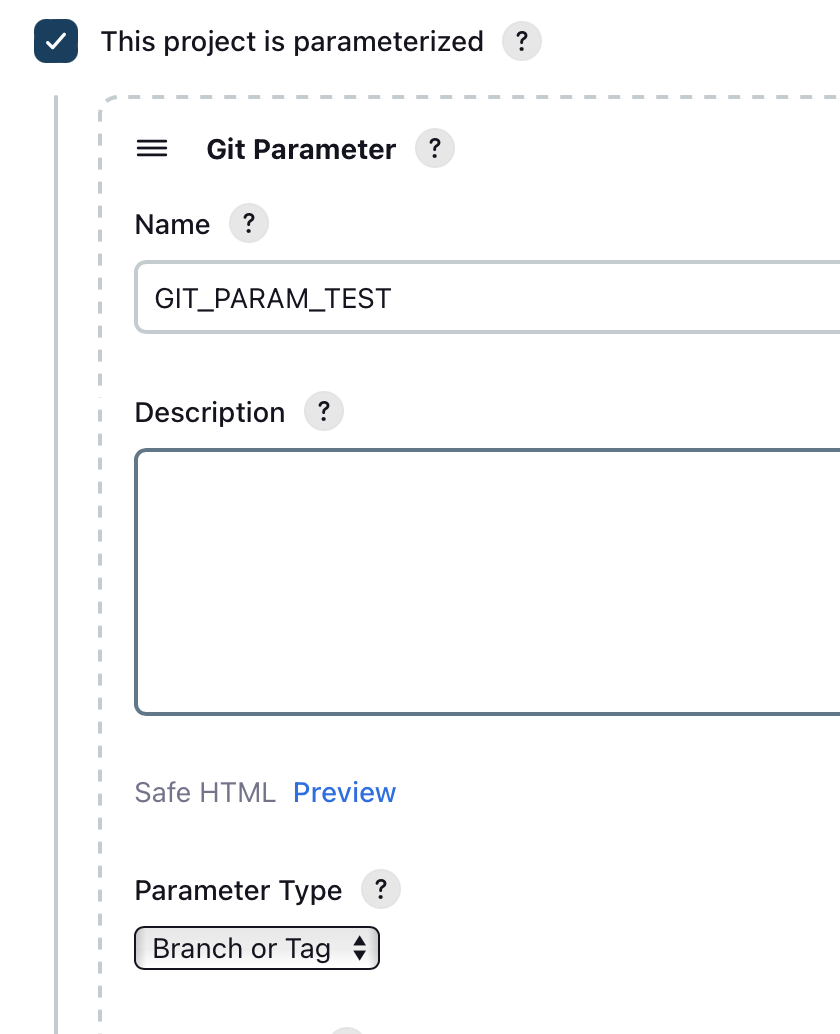This screenshot has width=840, height=1034.
Task: Click the "Parameter Type" label text
Action: (x=238, y=889)
